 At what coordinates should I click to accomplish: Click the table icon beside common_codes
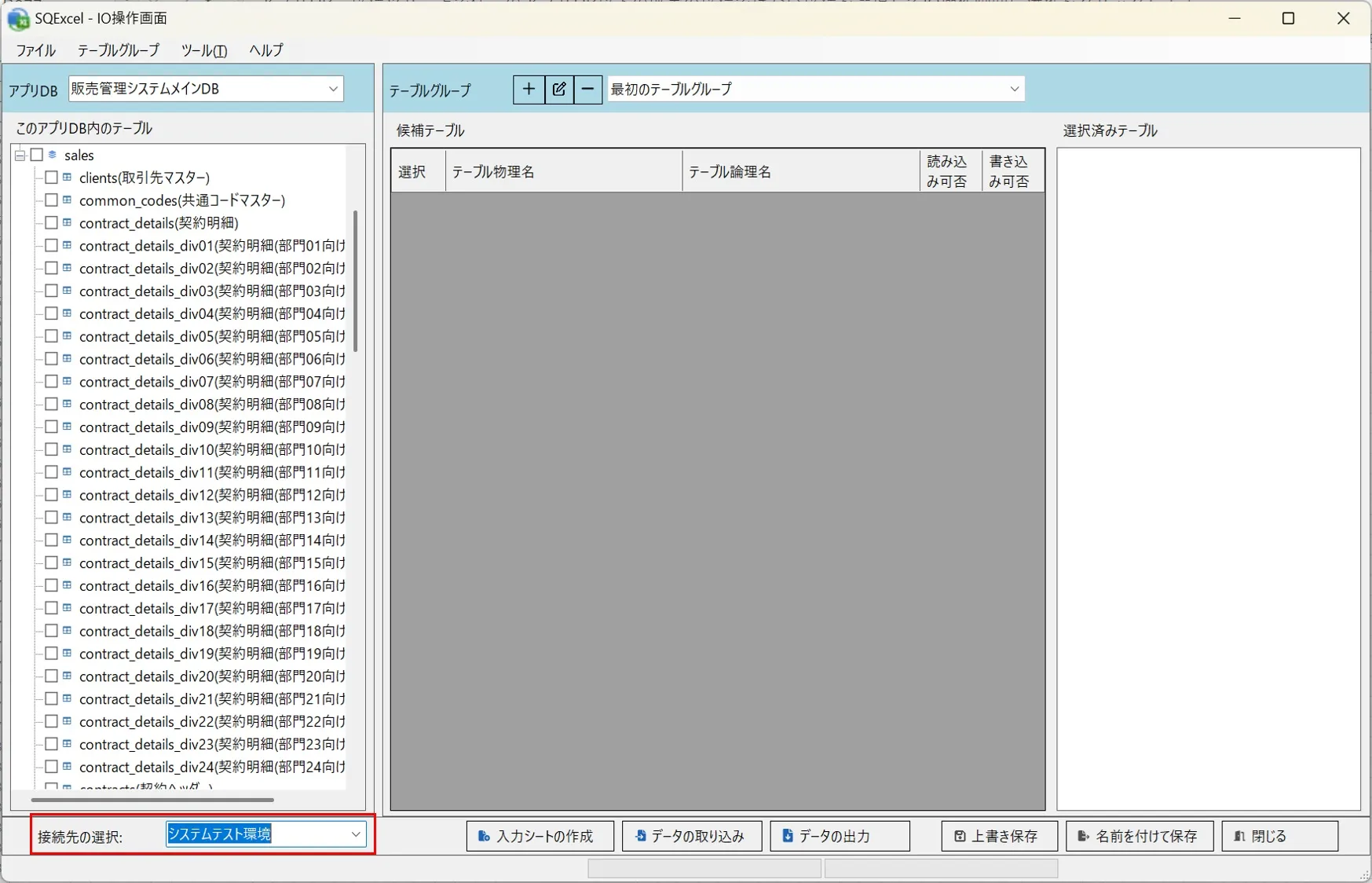(68, 200)
